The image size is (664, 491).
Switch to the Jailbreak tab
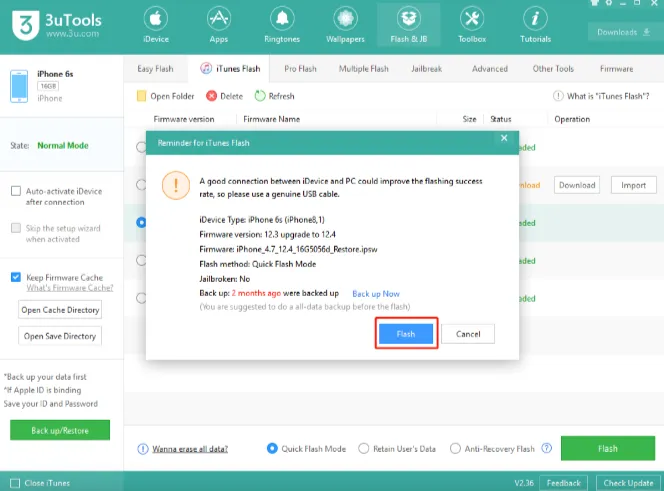426,69
